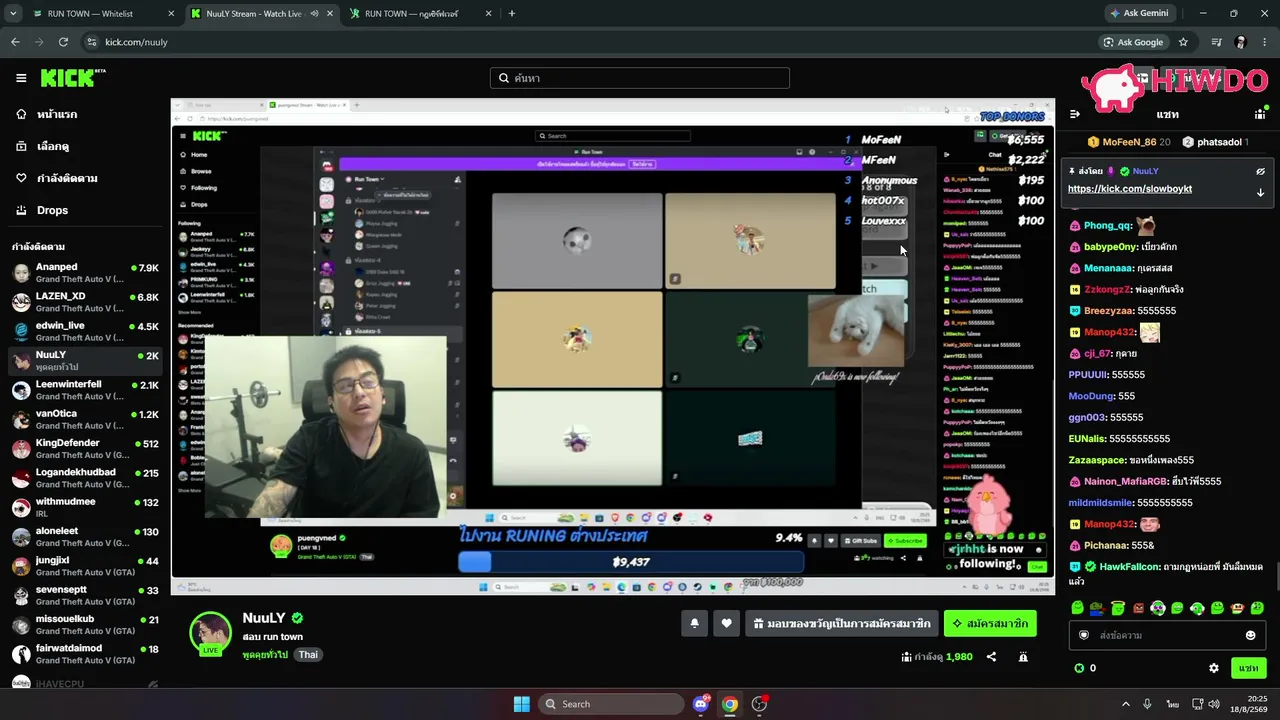The height and width of the screenshot is (720, 1280).
Task: Turn on notifications with the bell icon
Action: click(x=695, y=623)
